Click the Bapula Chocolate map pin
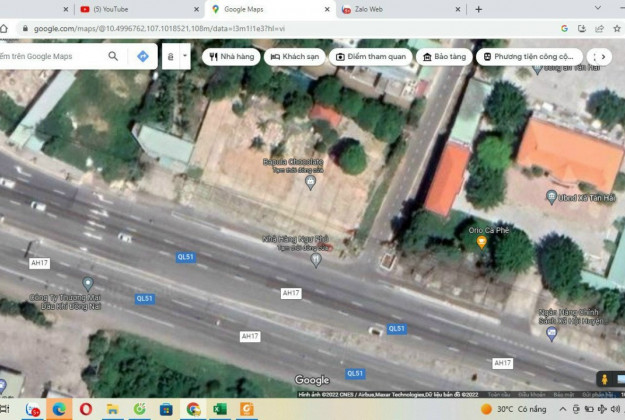625x420 pixels. (x=310, y=183)
